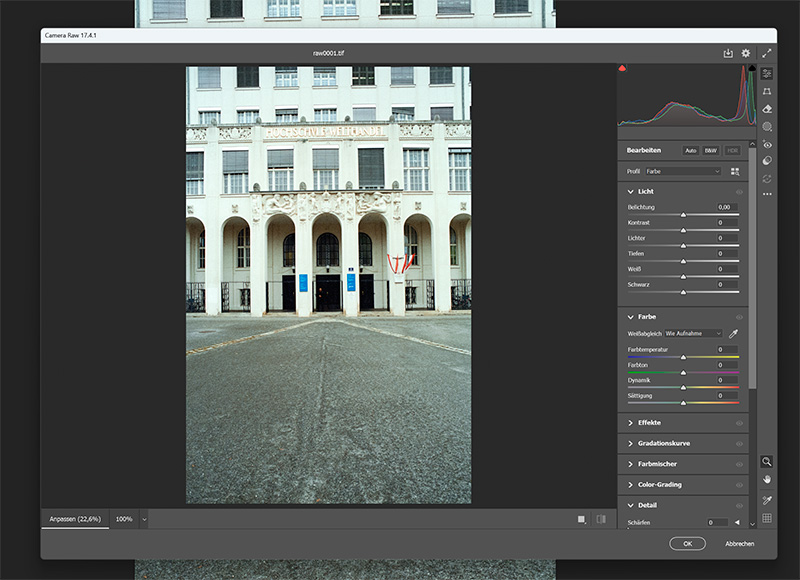This screenshot has width=800, height=580.
Task: Click the Schärfen disclosure triangle
Action: (737, 522)
